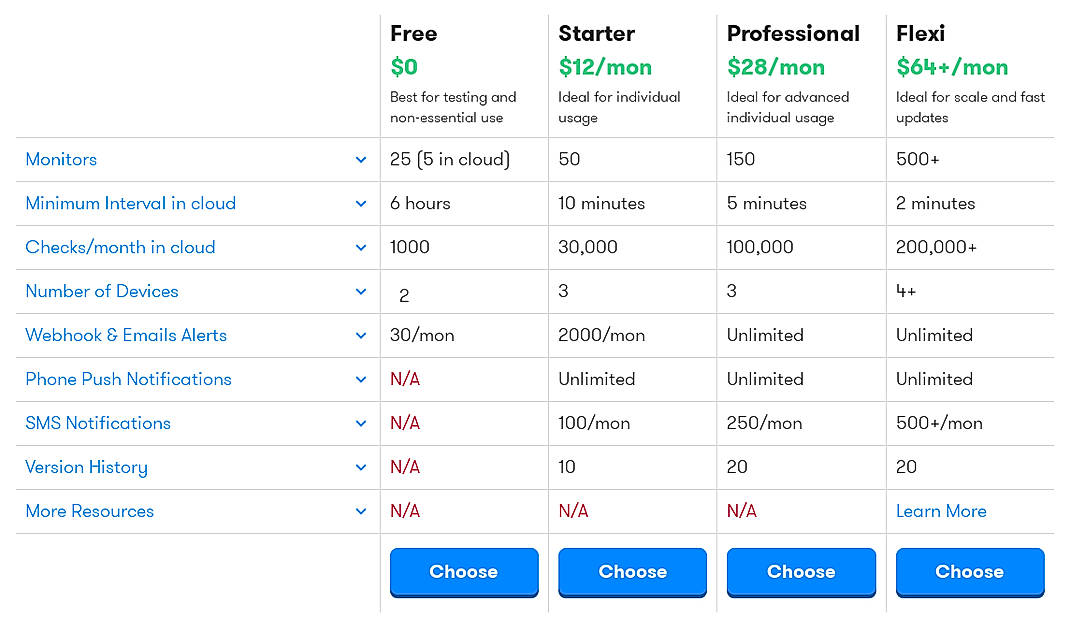1070x629 pixels.
Task: Select the Version History label
Action: (86, 467)
